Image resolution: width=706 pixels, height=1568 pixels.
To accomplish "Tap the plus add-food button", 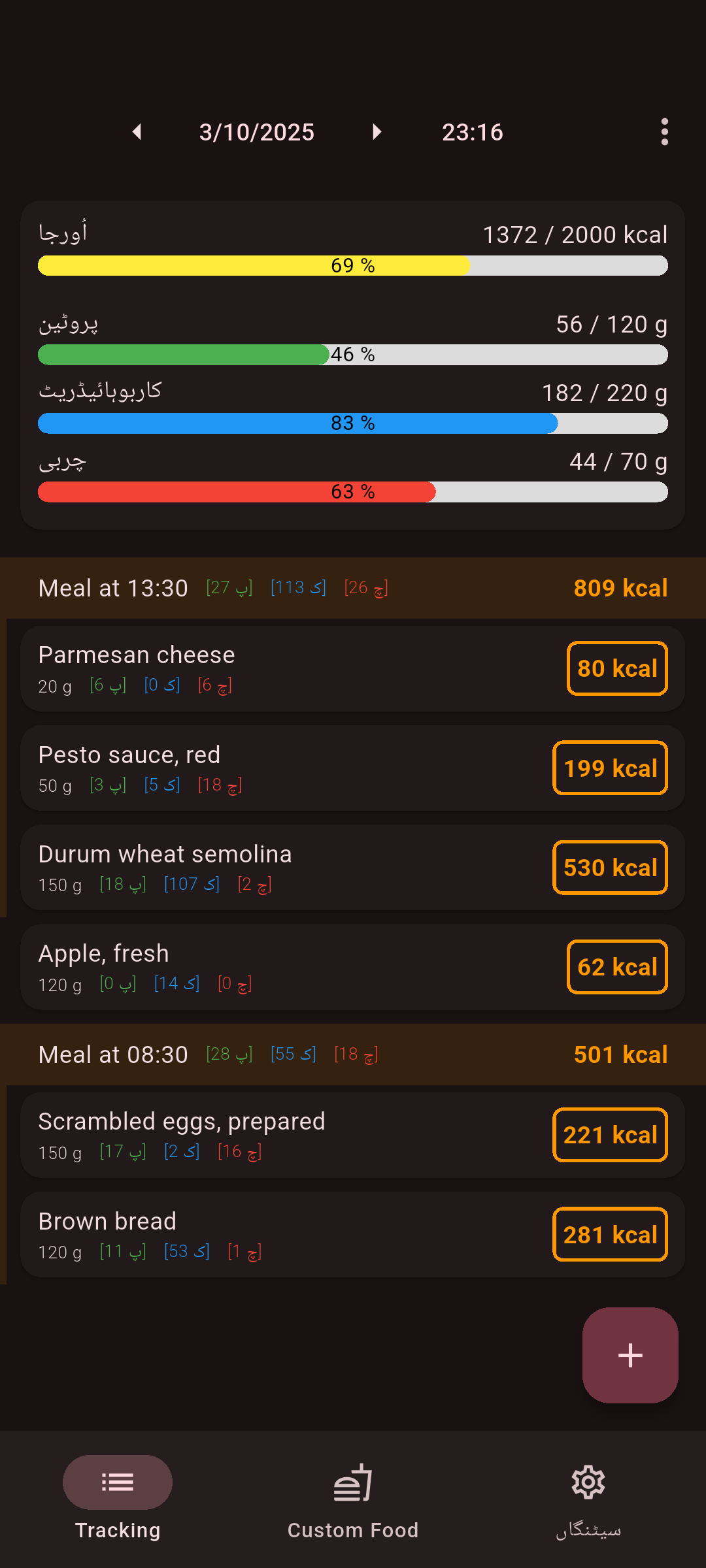I will [630, 1355].
